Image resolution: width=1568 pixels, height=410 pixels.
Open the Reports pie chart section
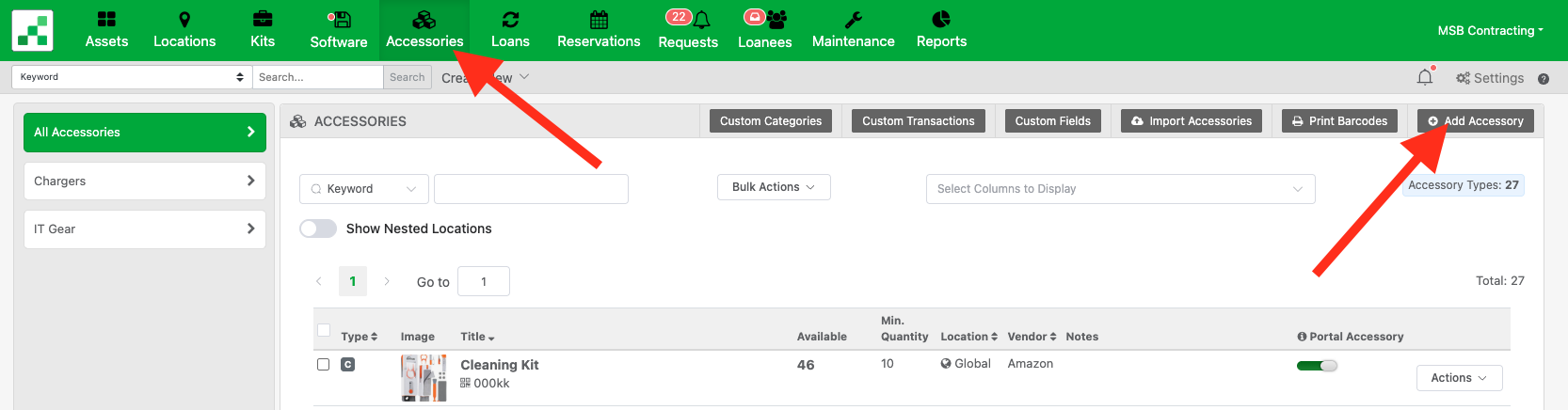coord(941,30)
